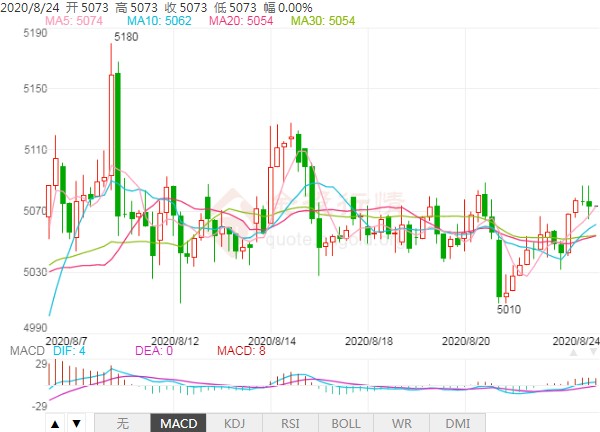Screen dimensions: 600x432
Task: Click the MA30: 5054 legend label
Action: [323, 20]
